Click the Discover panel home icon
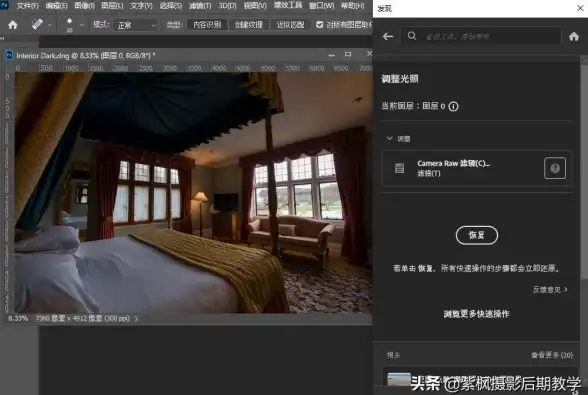The width and height of the screenshot is (588, 395). tap(574, 36)
